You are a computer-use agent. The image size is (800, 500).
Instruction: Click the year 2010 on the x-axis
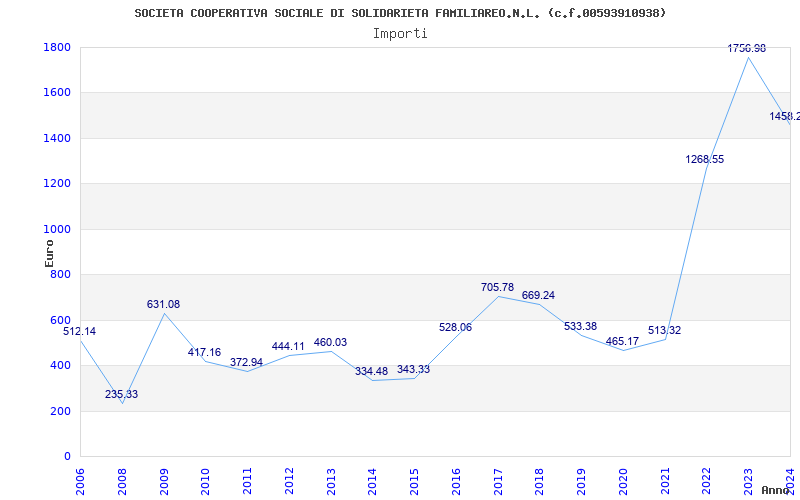pyautogui.click(x=206, y=482)
